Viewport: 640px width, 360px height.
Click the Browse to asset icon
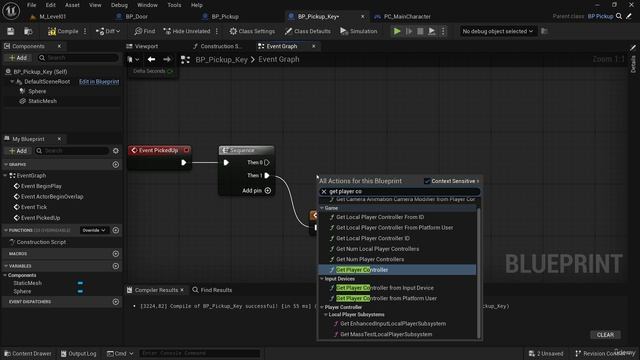coord(28,31)
